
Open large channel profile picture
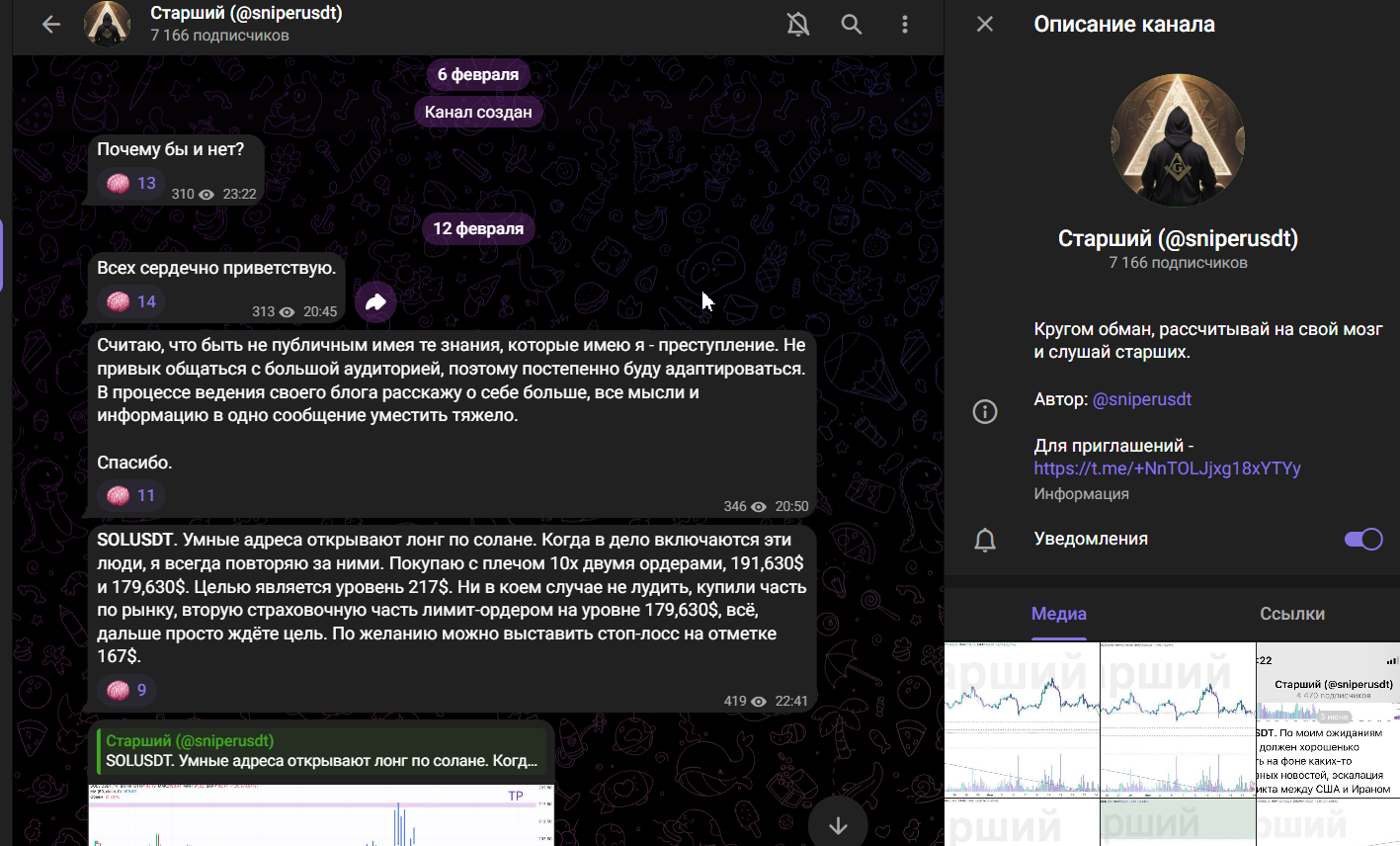pos(1177,139)
